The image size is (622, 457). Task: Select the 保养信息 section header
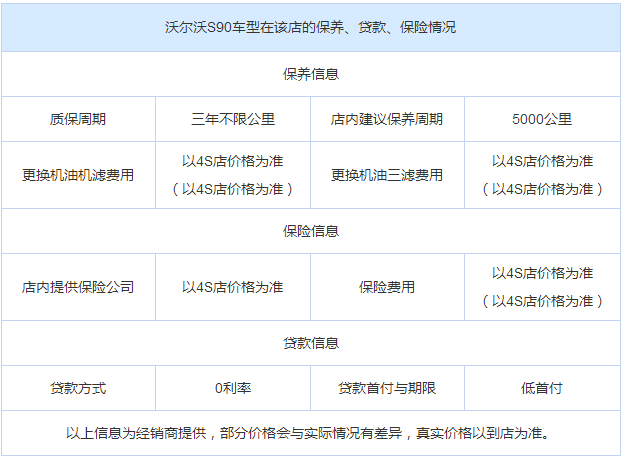(x=311, y=74)
